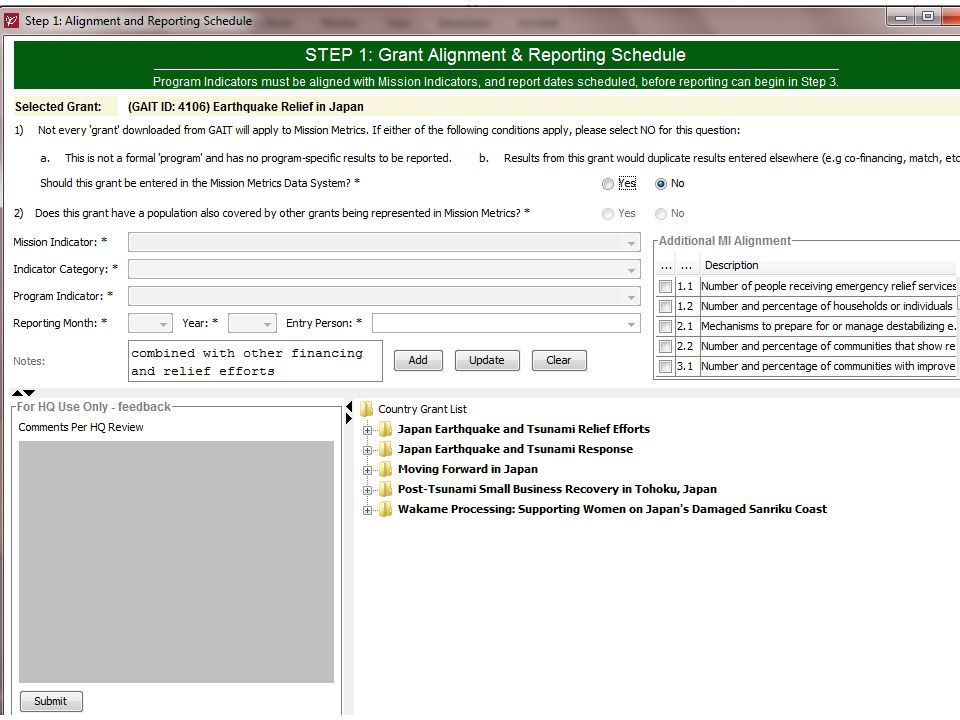
Task: Open the Entry Person dropdown
Action: tap(506, 323)
